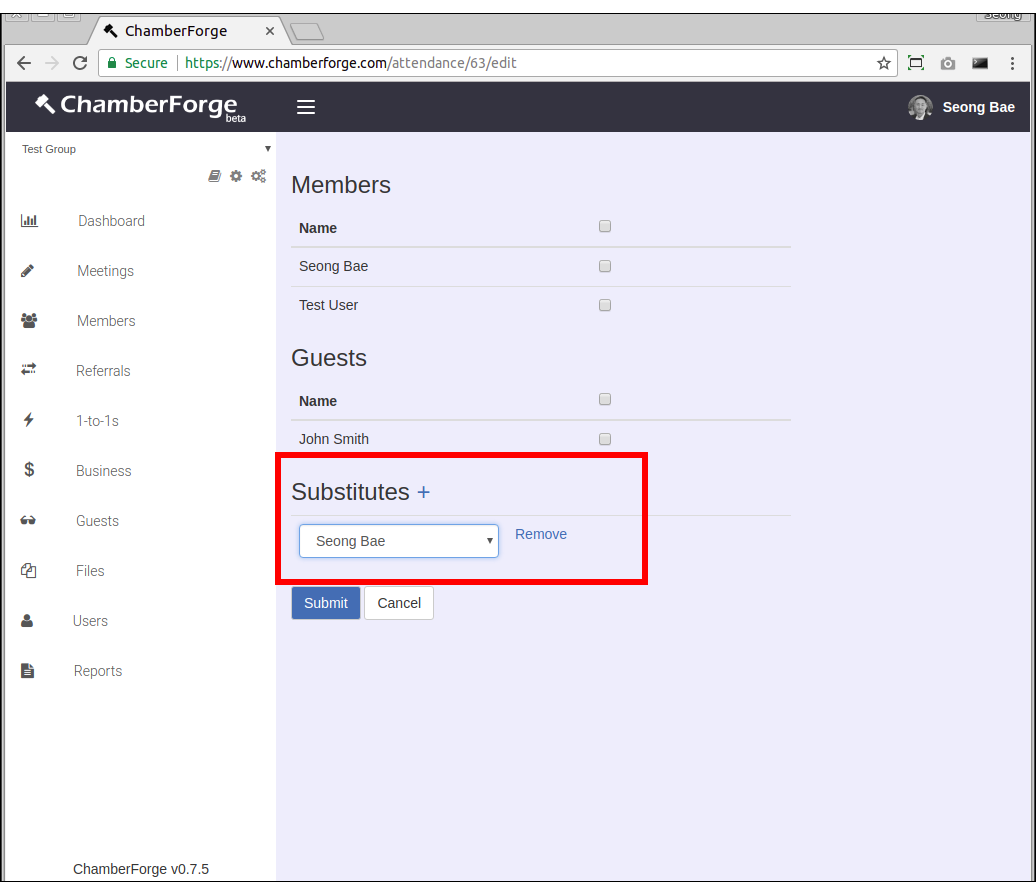Bookmark page with star icon
The image size is (1036, 895).
coord(883,63)
